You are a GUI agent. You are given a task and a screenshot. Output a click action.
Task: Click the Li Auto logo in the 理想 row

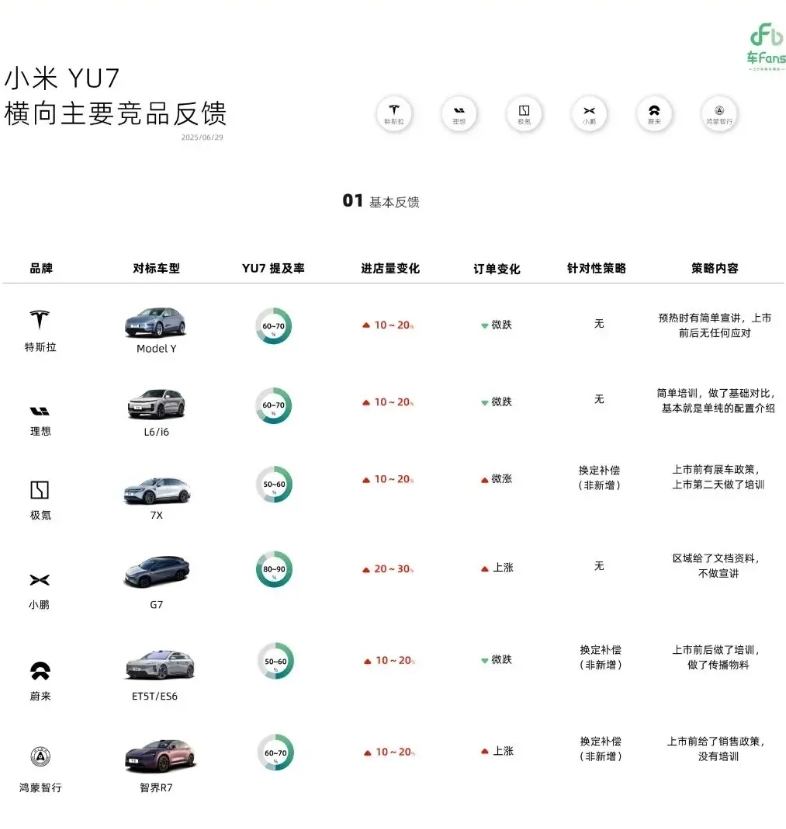(40, 411)
